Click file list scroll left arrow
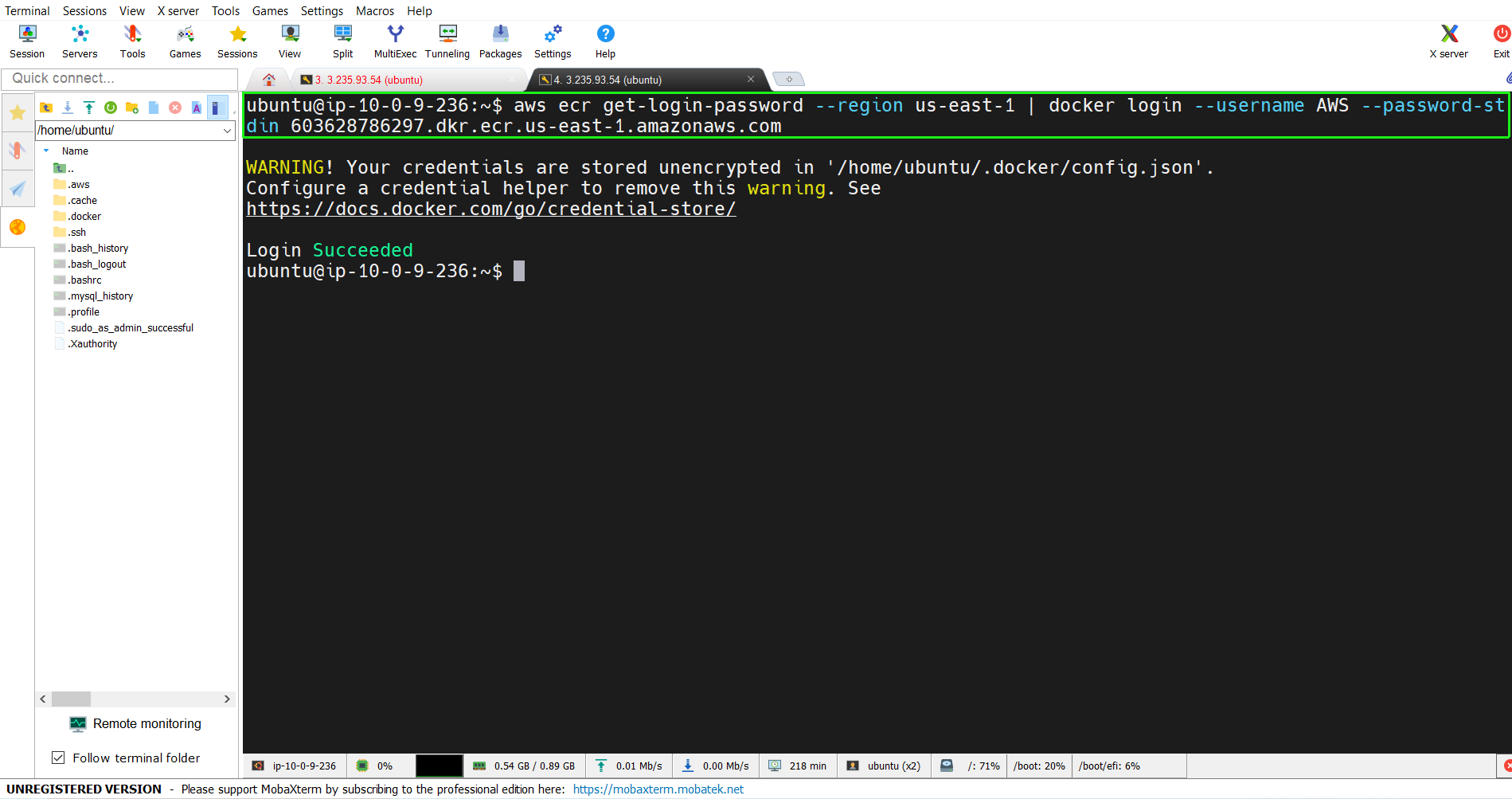This screenshot has width=1512, height=799. click(x=43, y=699)
